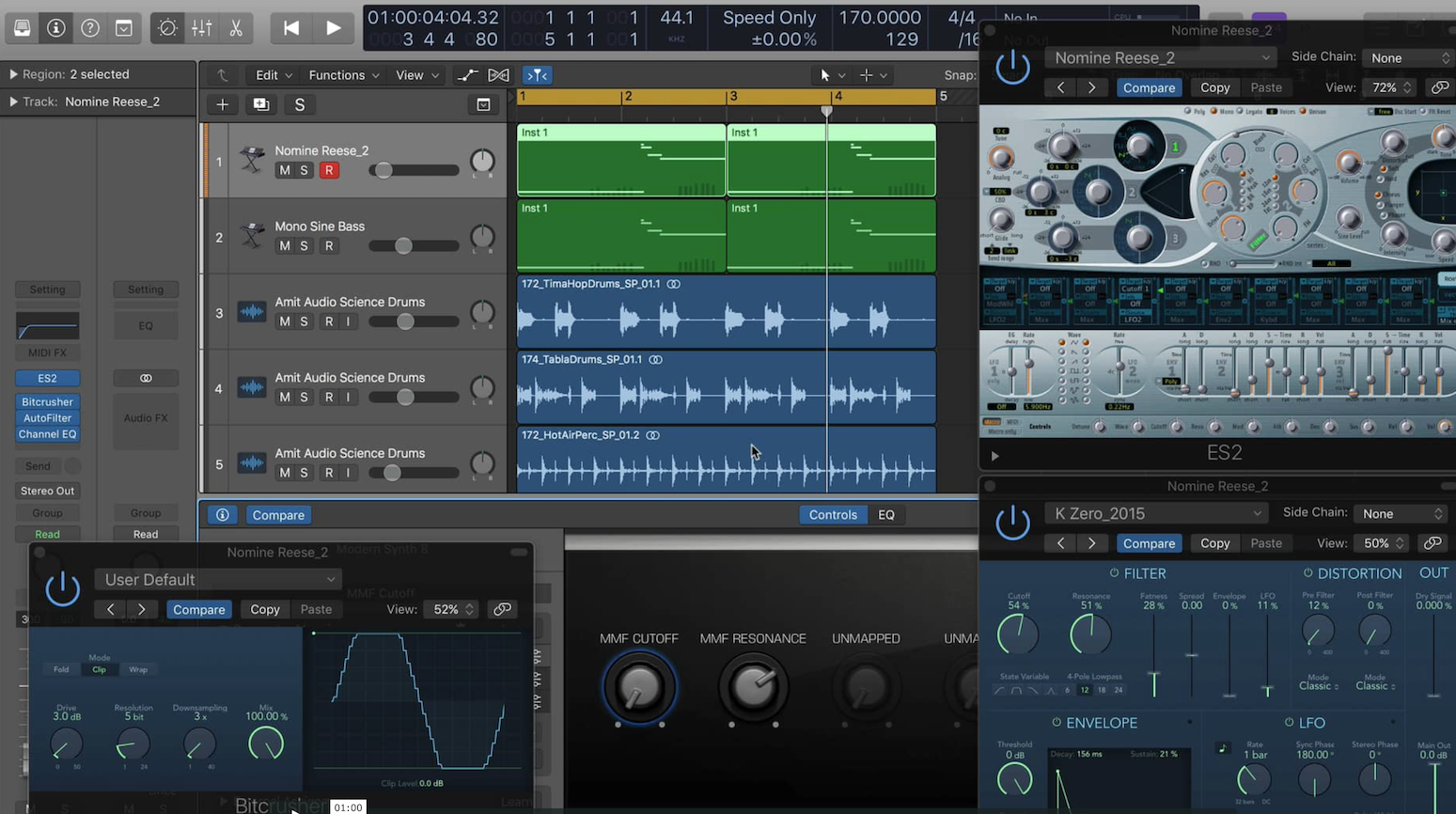Toggle the FILTER section power in AutoFilter
Screen dimensions: 1456x814
click(1114, 573)
